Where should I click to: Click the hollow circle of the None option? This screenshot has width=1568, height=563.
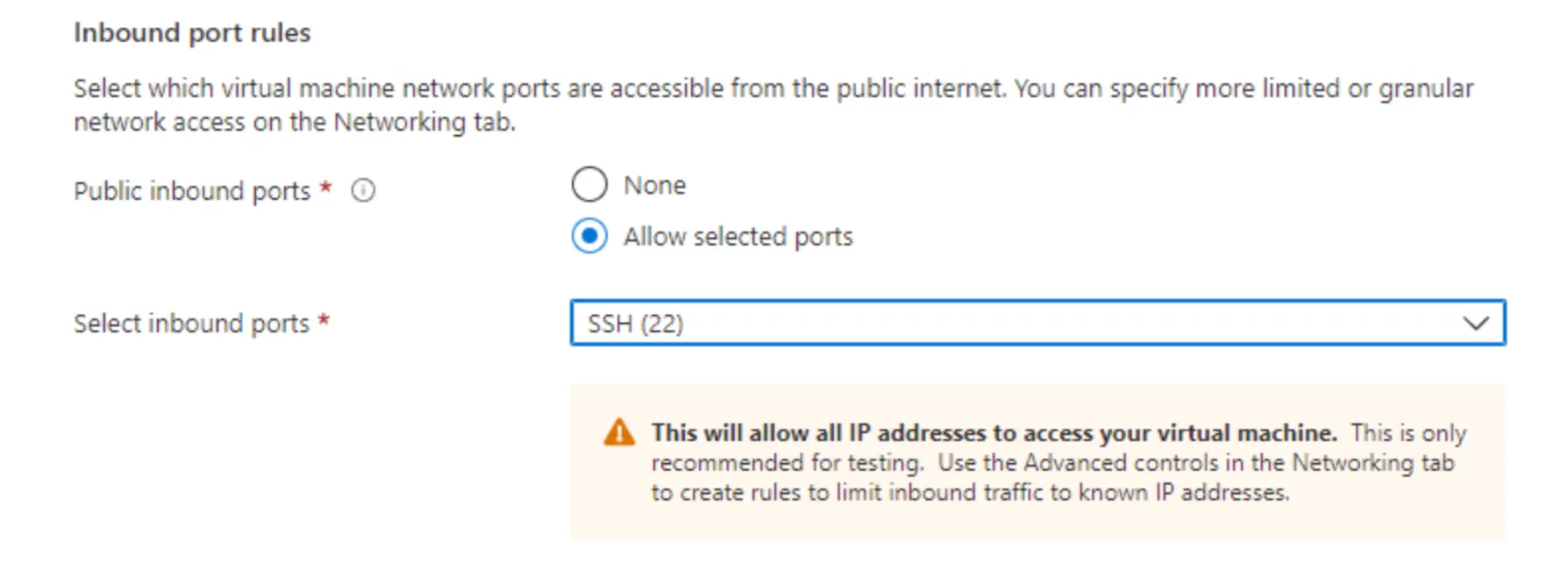click(x=589, y=184)
